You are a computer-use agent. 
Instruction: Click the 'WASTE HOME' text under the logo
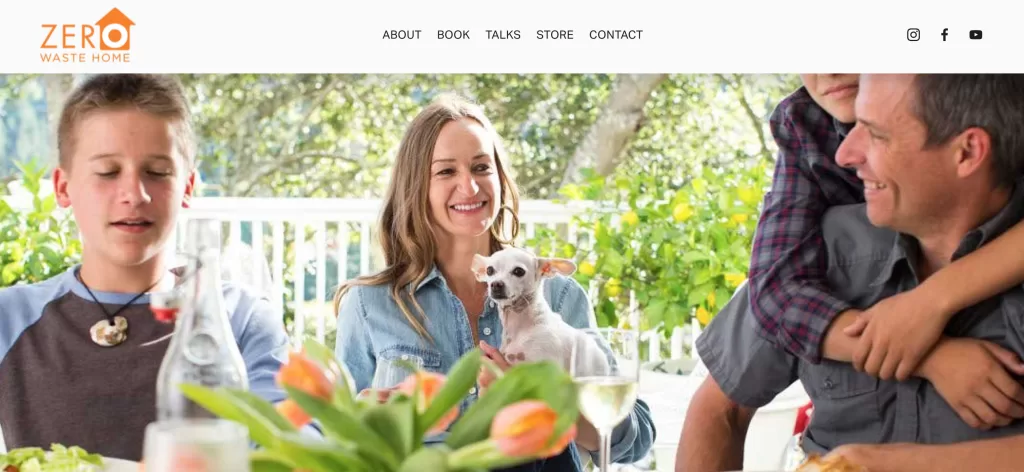click(x=85, y=57)
